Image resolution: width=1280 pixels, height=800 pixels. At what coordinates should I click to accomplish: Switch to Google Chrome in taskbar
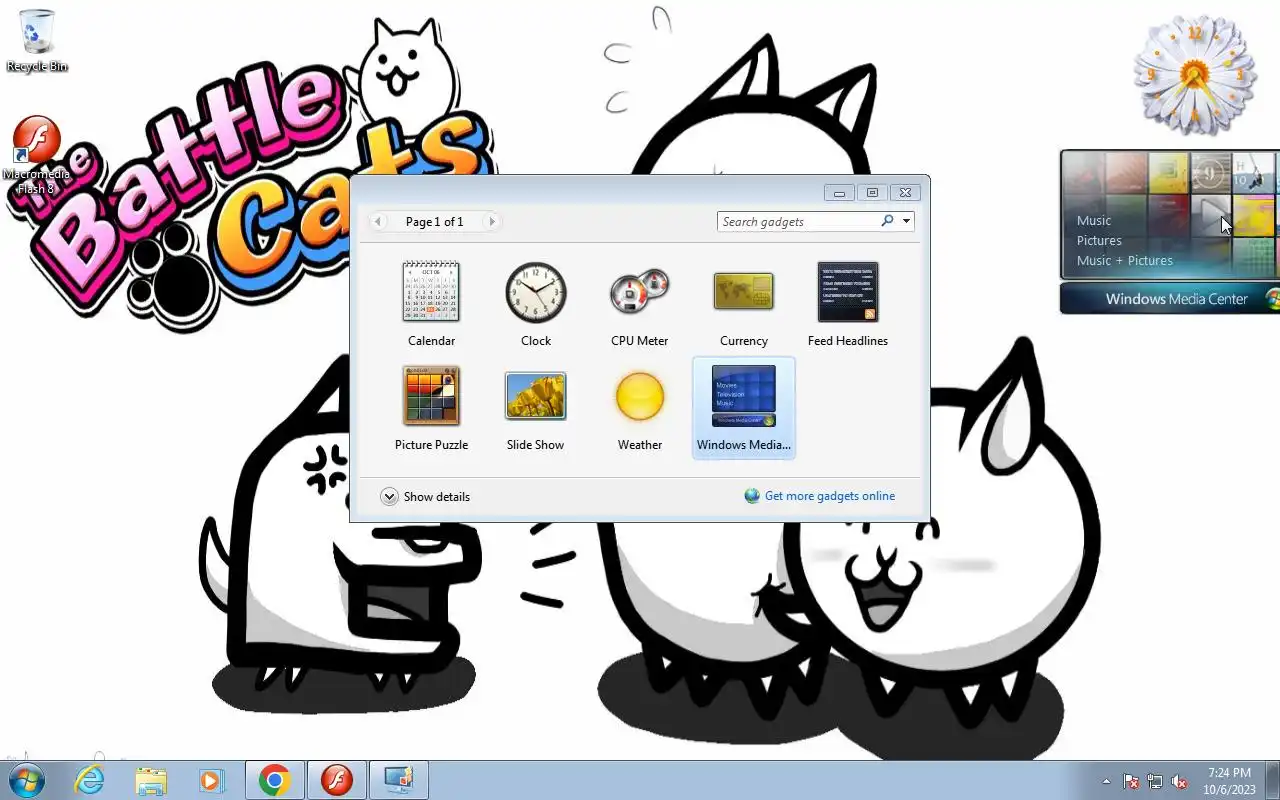[275, 780]
